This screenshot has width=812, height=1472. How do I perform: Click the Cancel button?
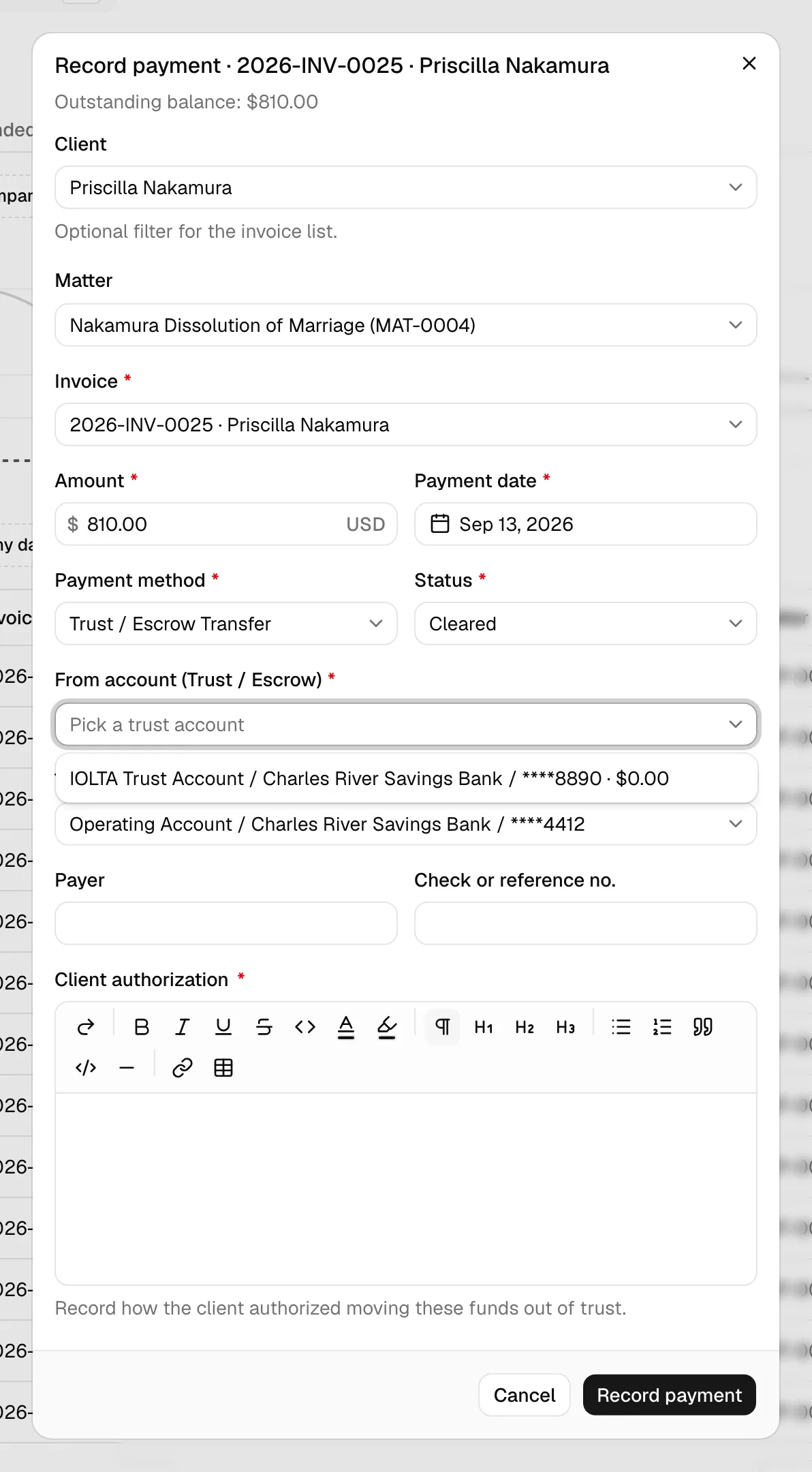tap(525, 1395)
